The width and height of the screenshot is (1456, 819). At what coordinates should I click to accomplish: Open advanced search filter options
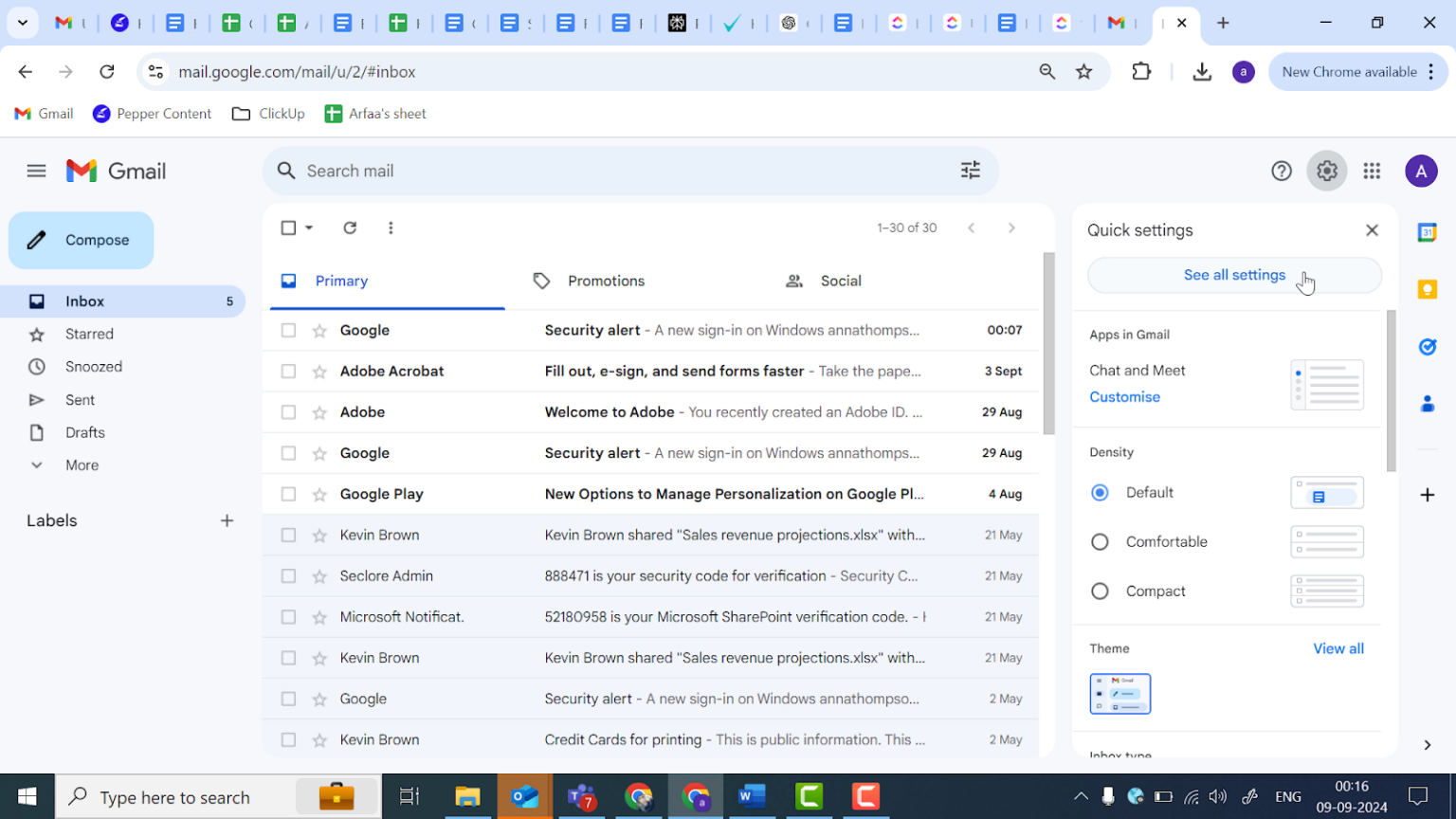pos(970,171)
